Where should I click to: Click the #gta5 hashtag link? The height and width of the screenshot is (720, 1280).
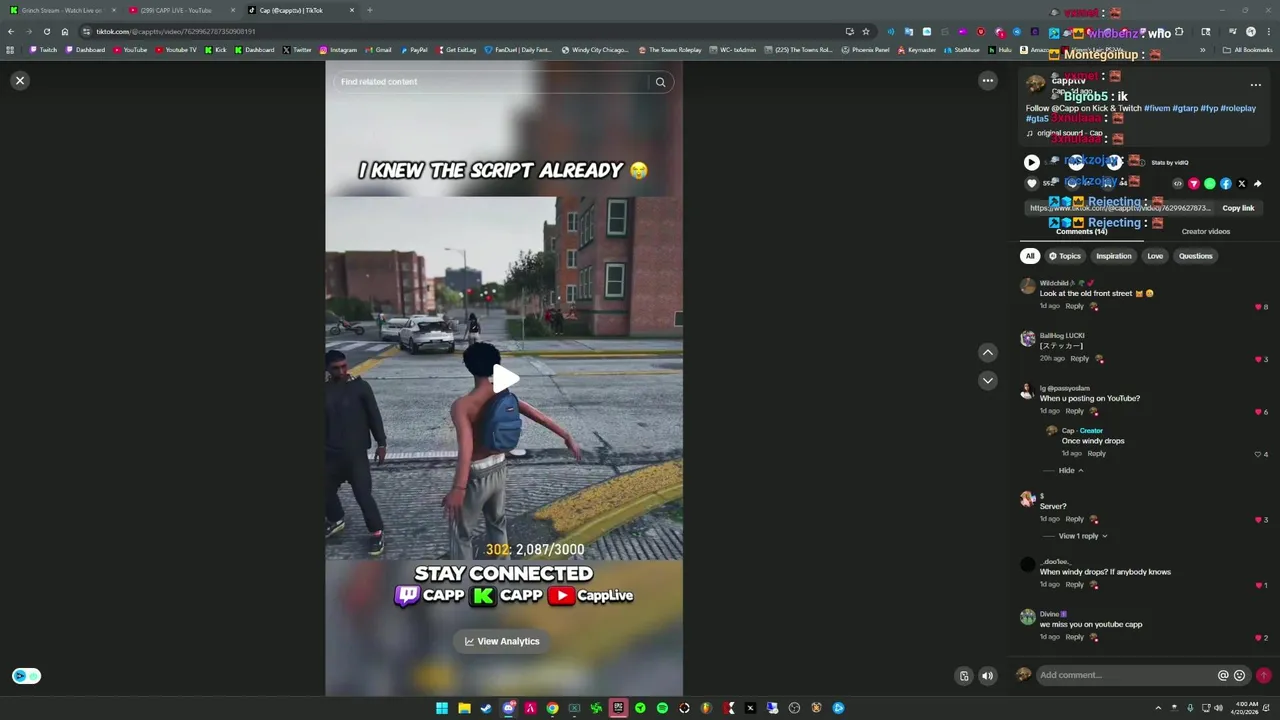click(x=1037, y=119)
